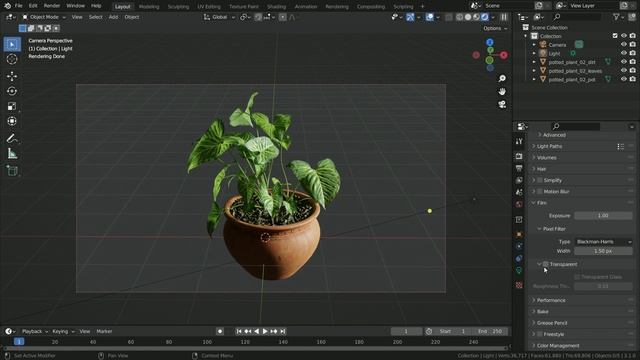This screenshot has width=640, height=360.
Task: Open the Tool properties tab icon
Action: click(x=519, y=141)
